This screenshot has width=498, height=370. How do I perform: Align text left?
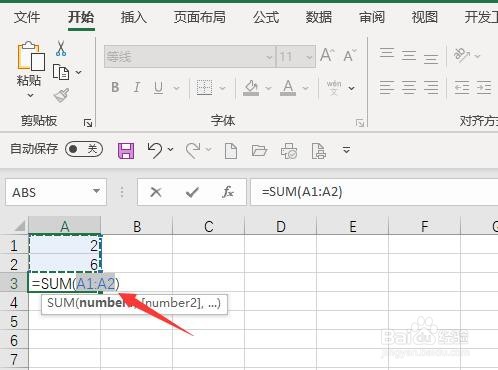coord(387,88)
